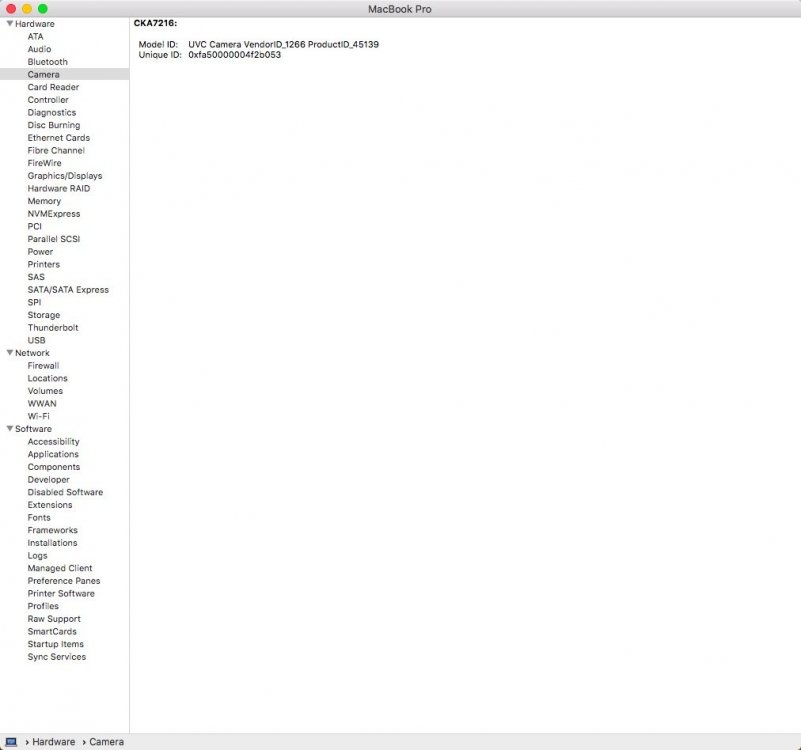Image resolution: width=801 pixels, height=750 pixels.
Task: Open Disabled Software entry
Action: pos(65,493)
